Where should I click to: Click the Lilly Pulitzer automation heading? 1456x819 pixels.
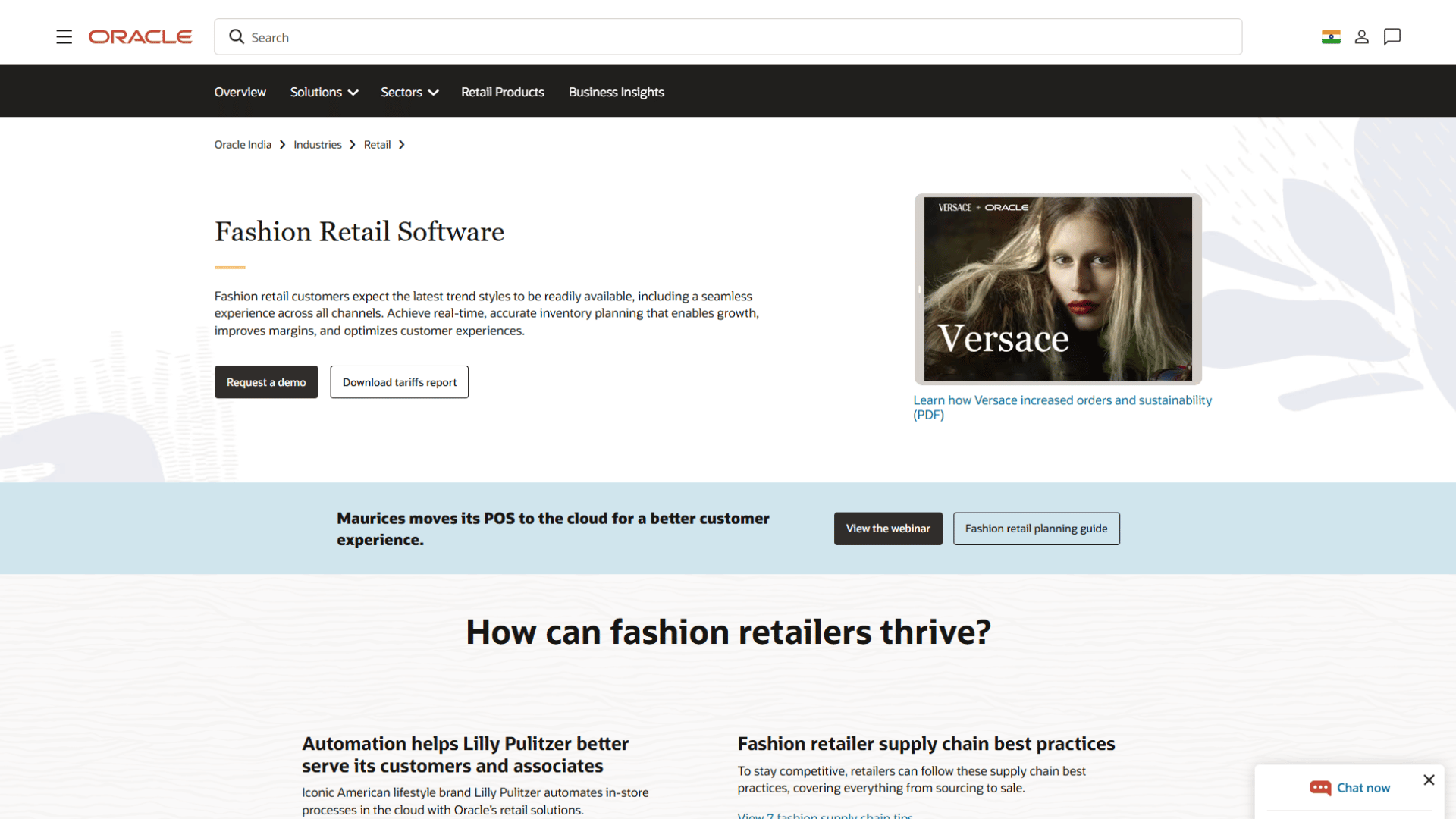[466, 755]
